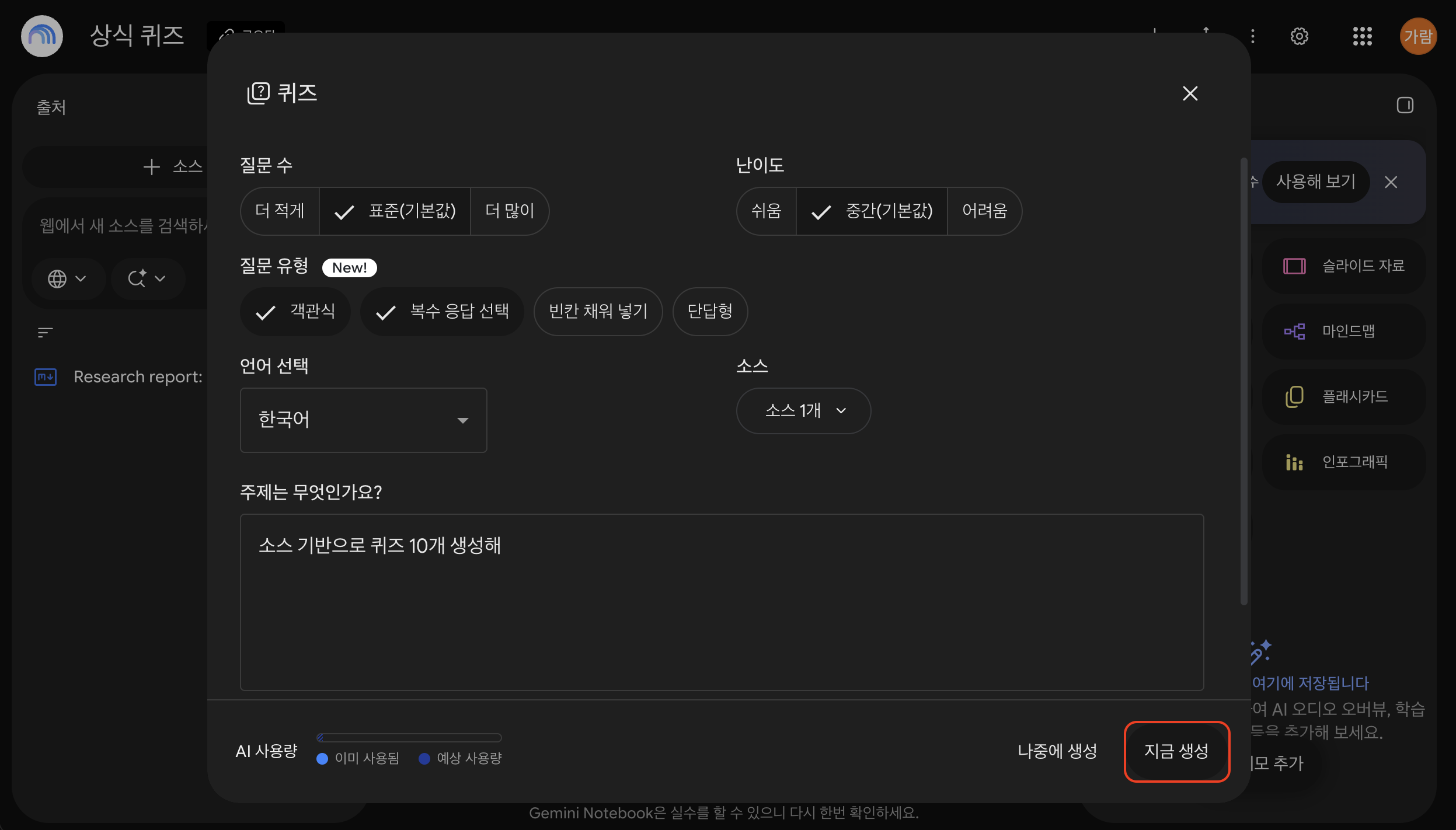Collapse the studio panel icon

[1405, 105]
